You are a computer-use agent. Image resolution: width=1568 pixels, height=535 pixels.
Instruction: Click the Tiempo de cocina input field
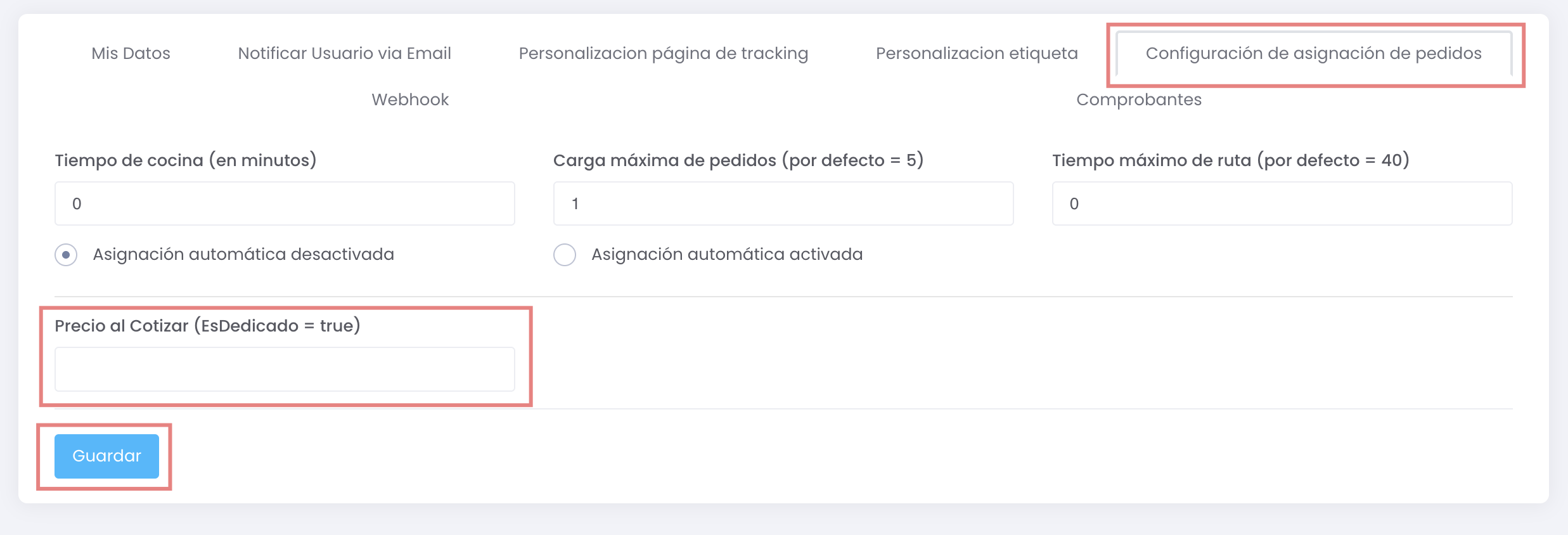pyautogui.click(x=285, y=203)
